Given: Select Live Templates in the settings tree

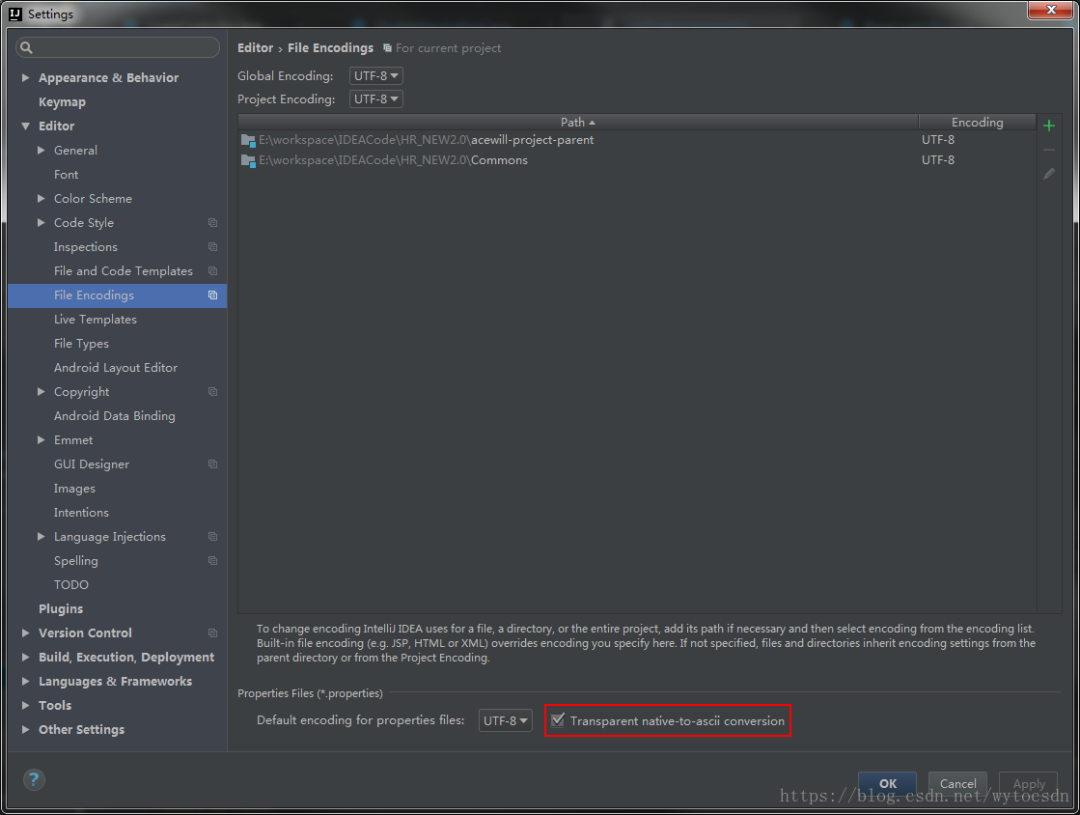Looking at the screenshot, I should tap(95, 320).
